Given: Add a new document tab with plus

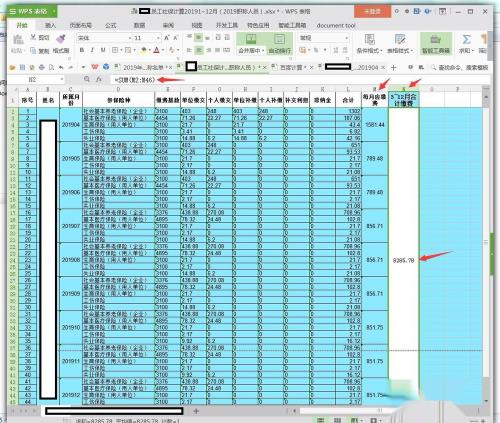Looking at the screenshot, I should (393, 68).
